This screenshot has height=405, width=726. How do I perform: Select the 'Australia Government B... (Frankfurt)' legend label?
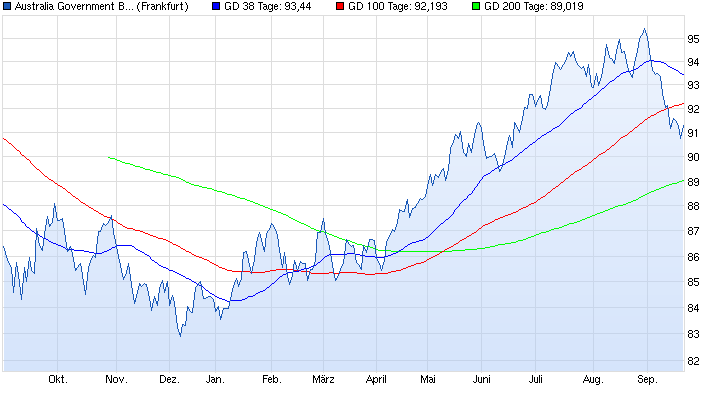coord(103,7)
